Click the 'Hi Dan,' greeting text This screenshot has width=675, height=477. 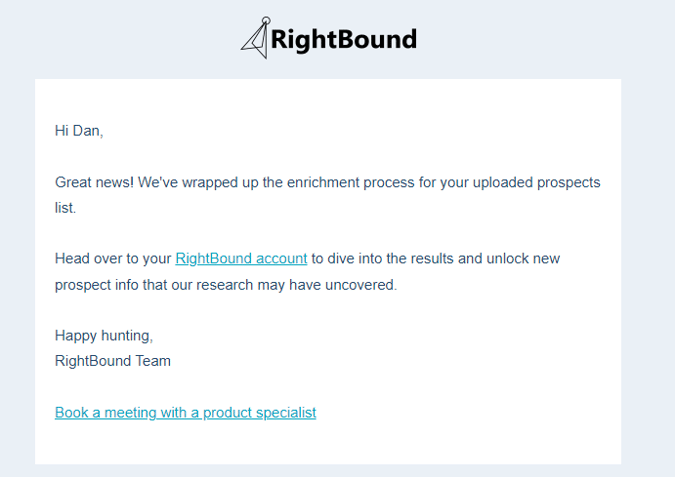pyautogui.click(x=79, y=130)
